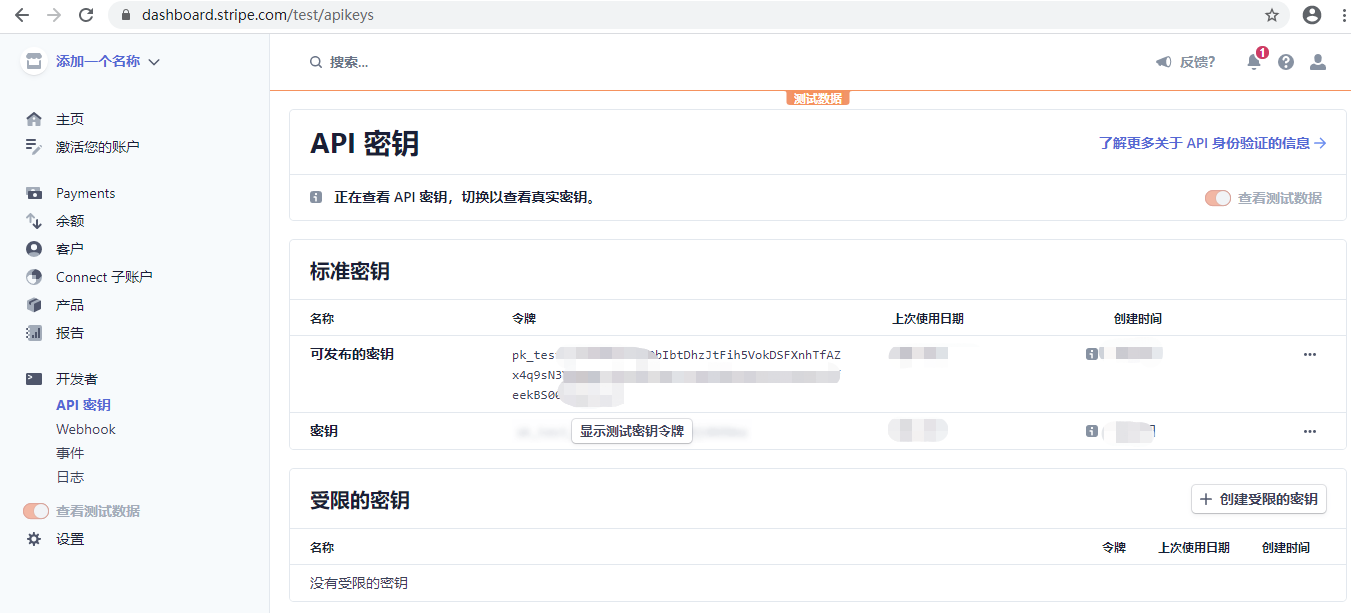Click the account store icon beside 添加一个名称

pos(35,61)
